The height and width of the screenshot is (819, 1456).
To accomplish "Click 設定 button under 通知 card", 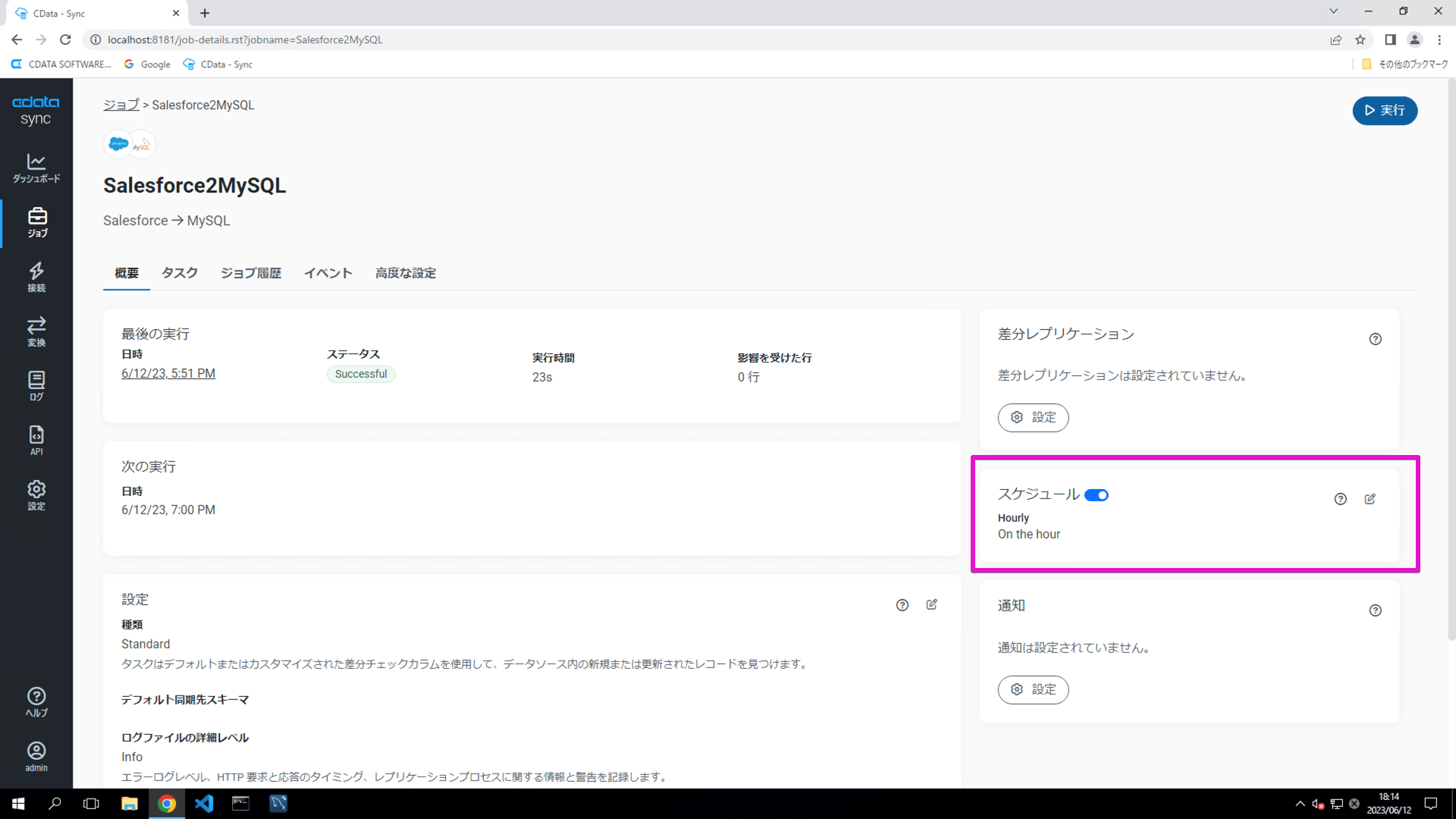I will point(1033,689).
